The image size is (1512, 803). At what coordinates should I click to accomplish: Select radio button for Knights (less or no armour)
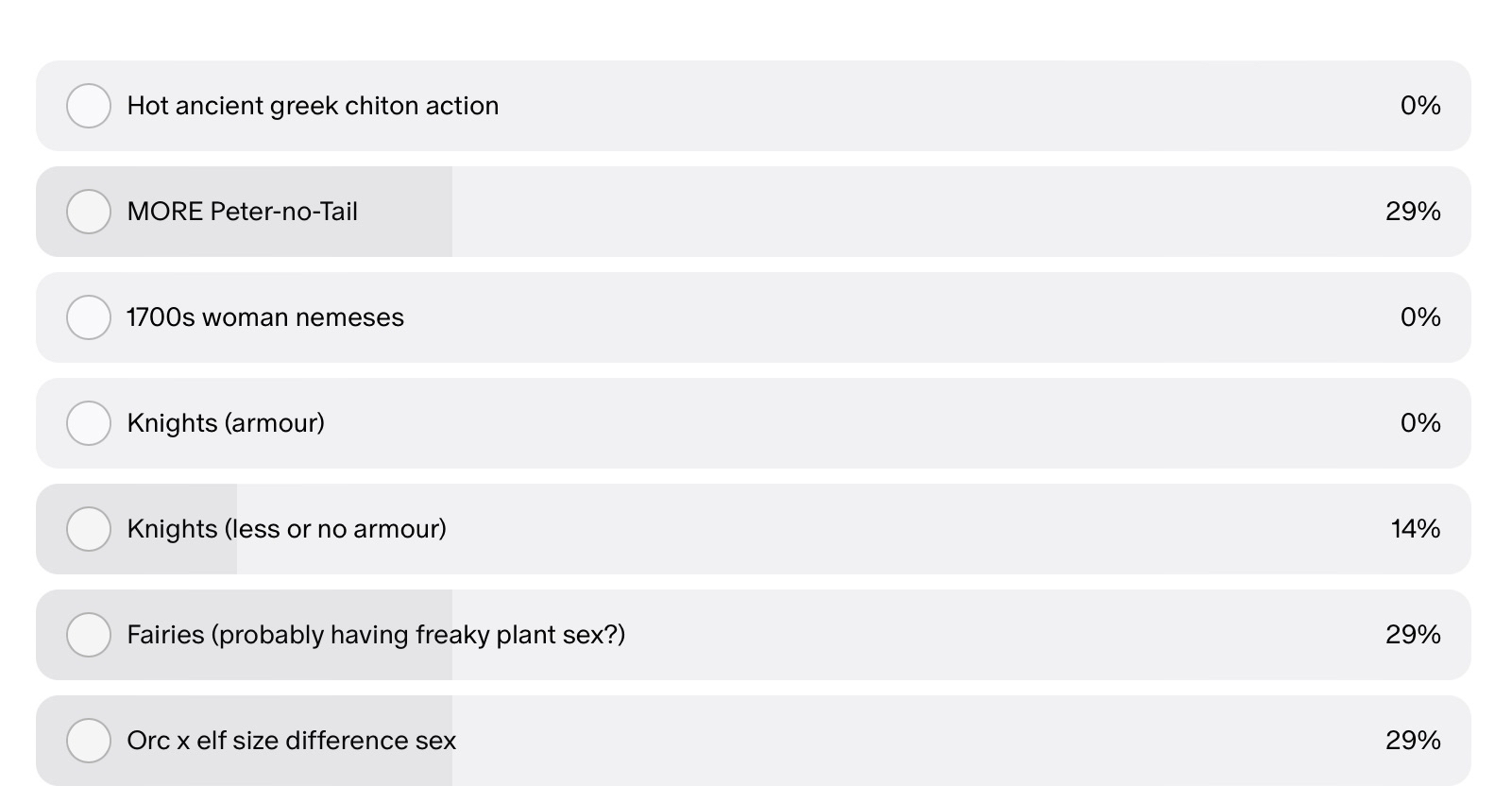[x=89, y=529]
